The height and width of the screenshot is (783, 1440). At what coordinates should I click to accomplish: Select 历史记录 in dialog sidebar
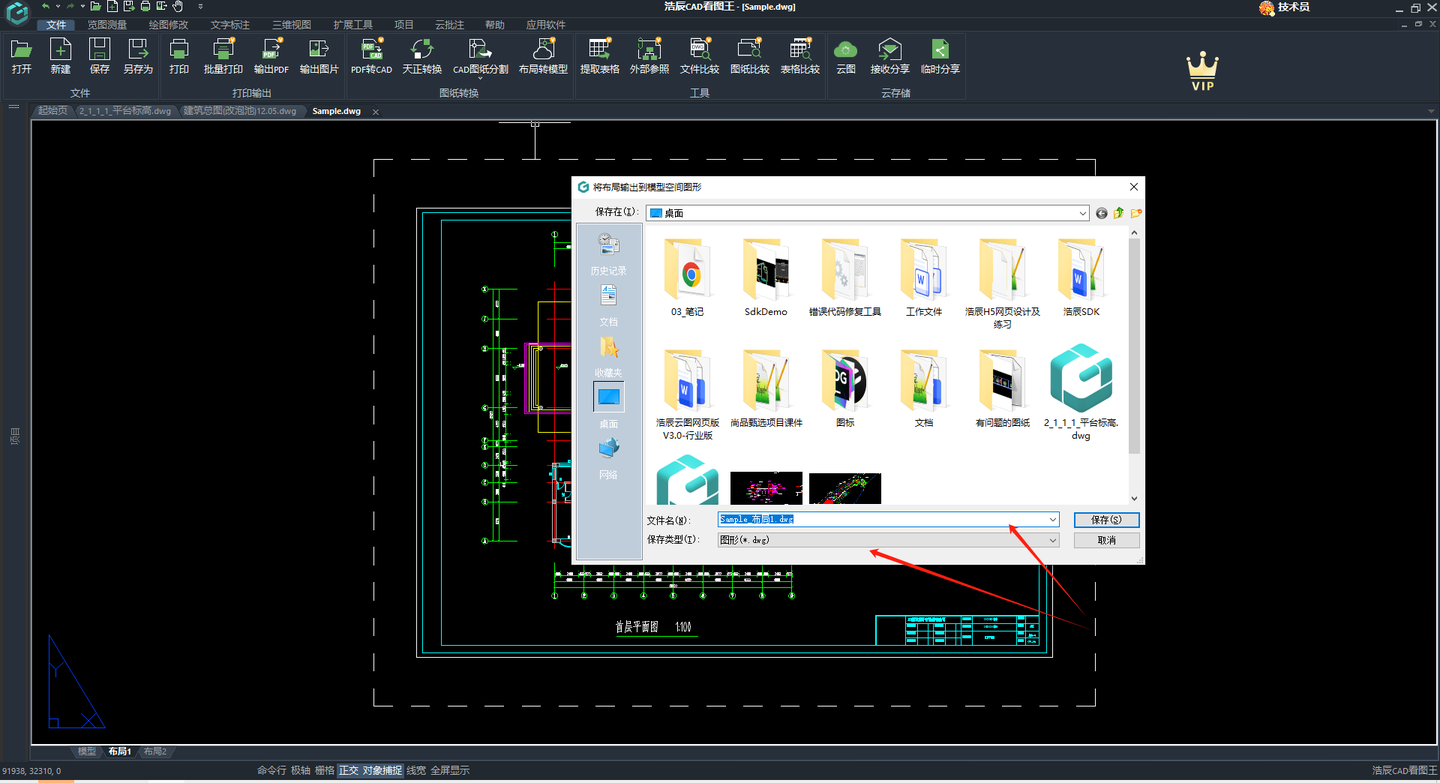pos(609,254)
